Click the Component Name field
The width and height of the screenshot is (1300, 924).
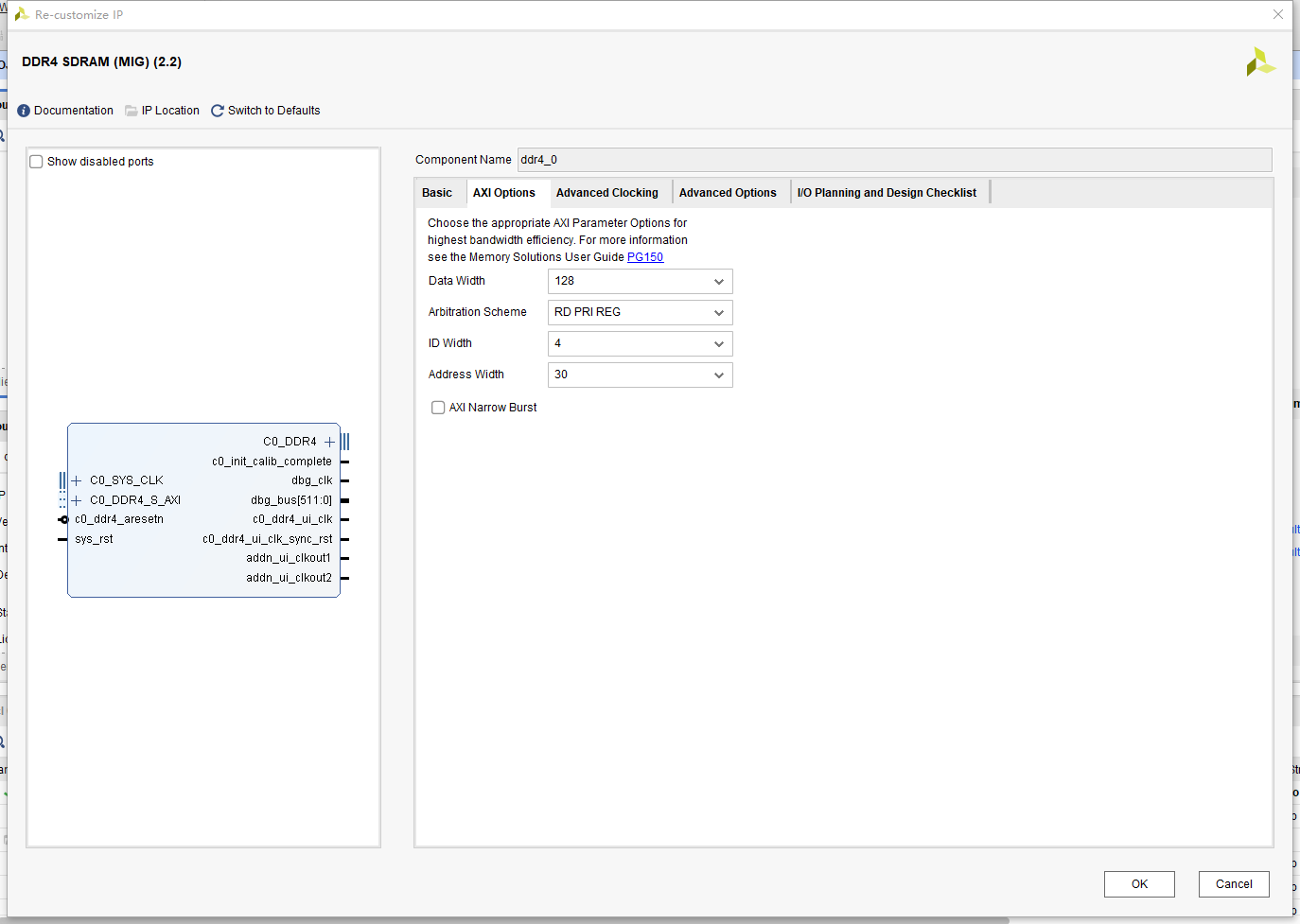[895, 160]
